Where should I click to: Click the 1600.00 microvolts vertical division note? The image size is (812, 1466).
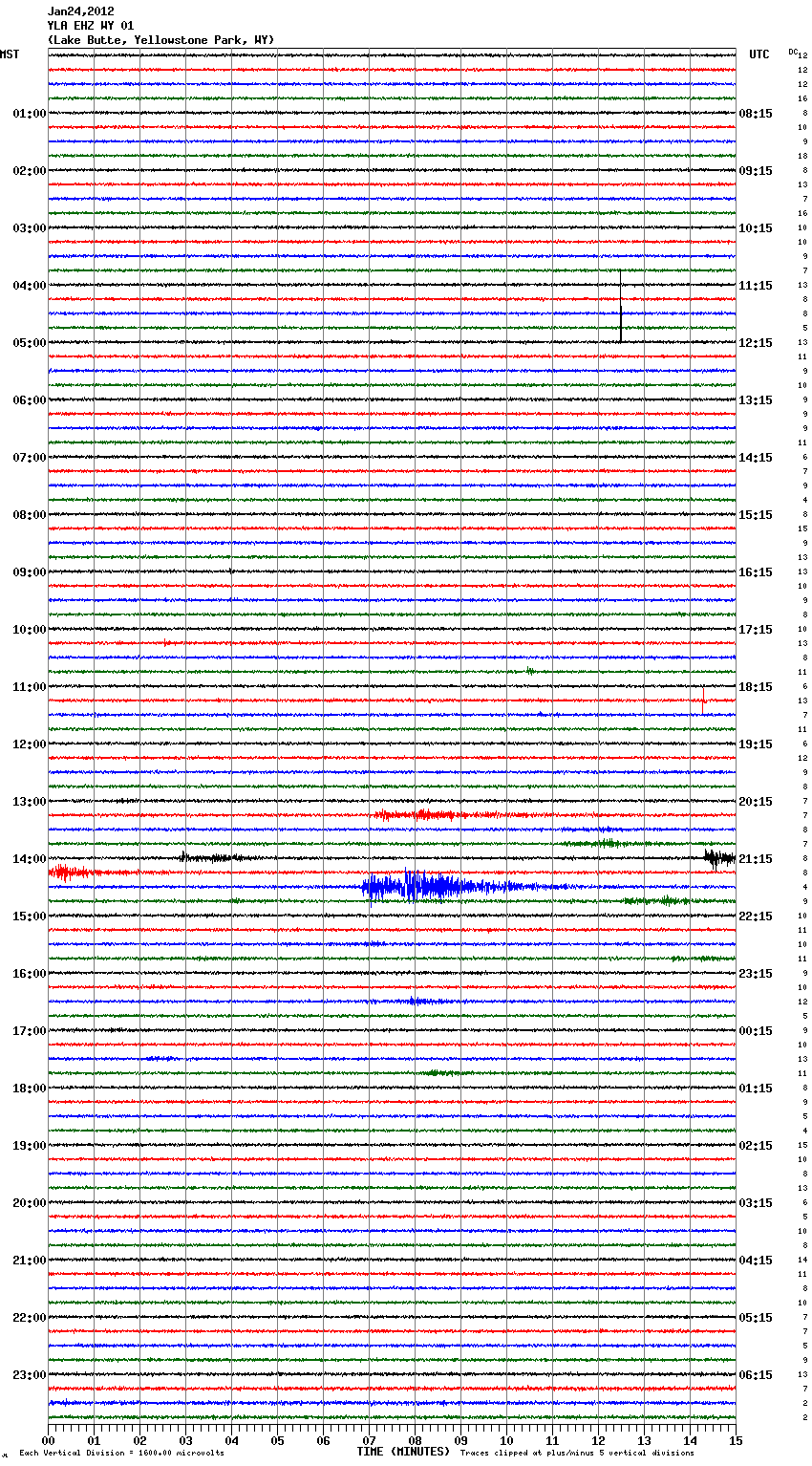(121, 1453)
